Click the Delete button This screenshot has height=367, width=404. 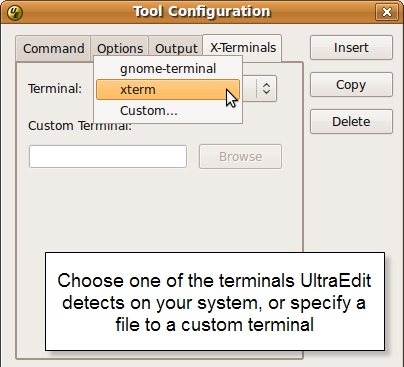coord(351,121)
